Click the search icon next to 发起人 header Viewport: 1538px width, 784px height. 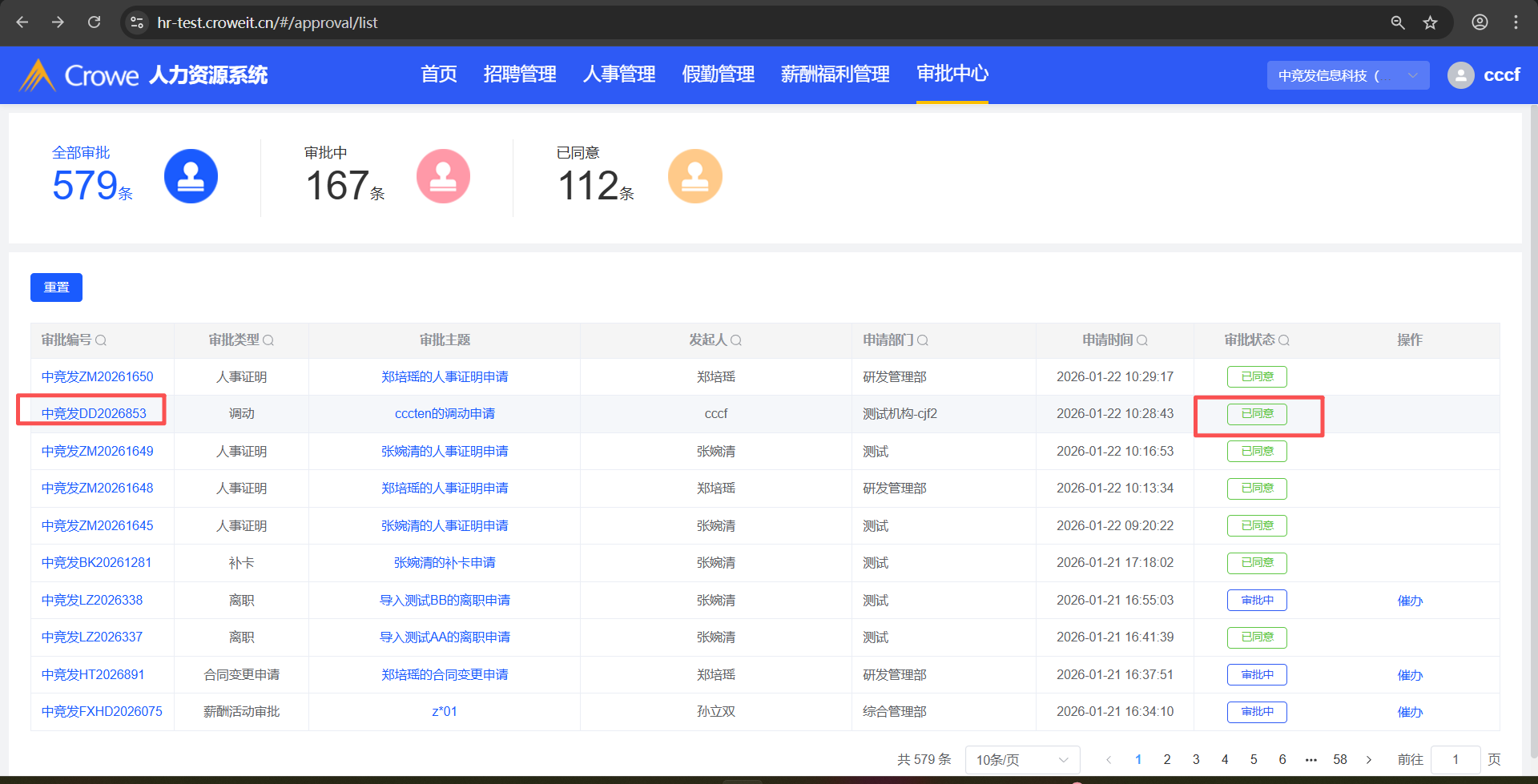(736, 340)
